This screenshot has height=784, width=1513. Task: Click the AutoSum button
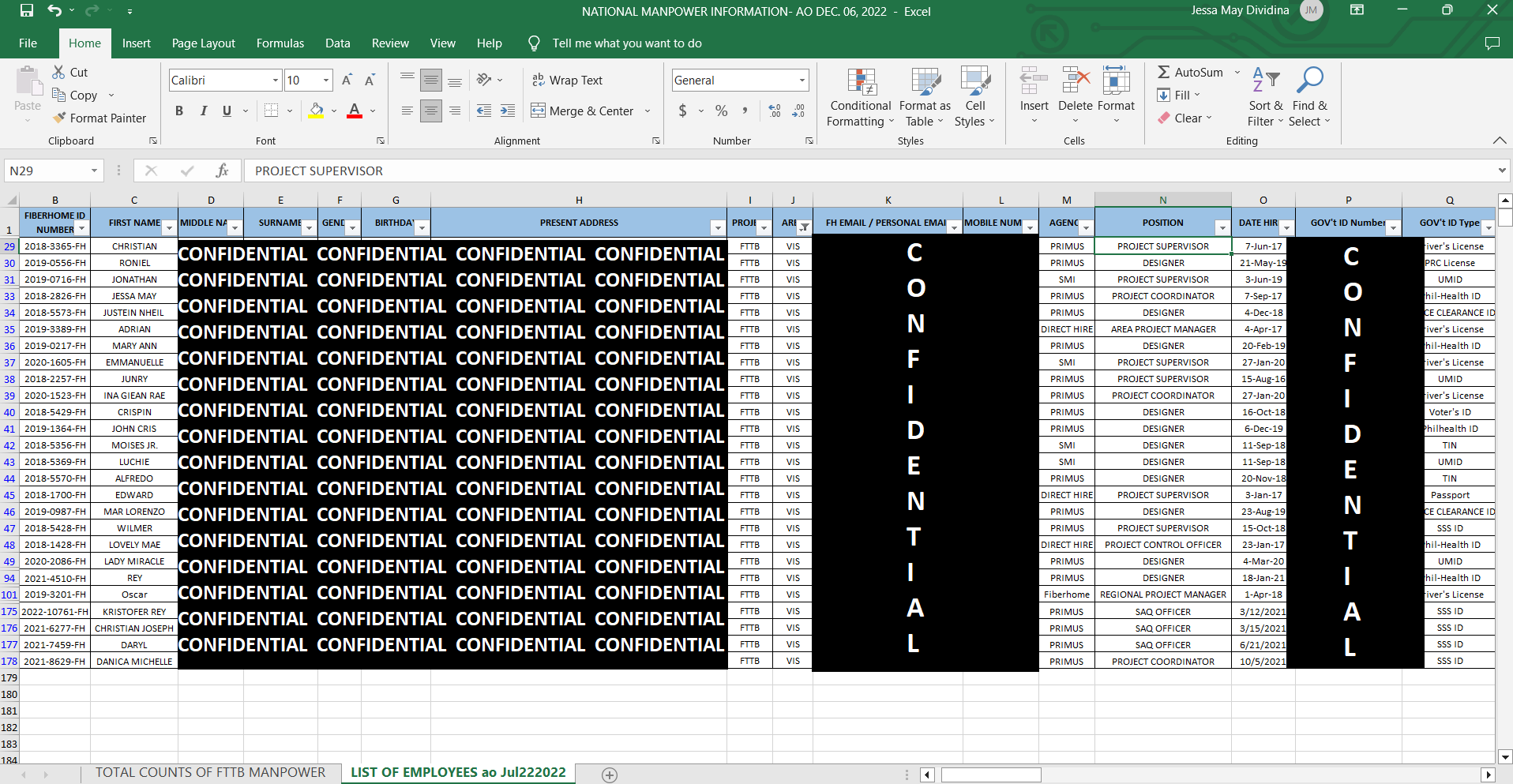coord(1190,72)
